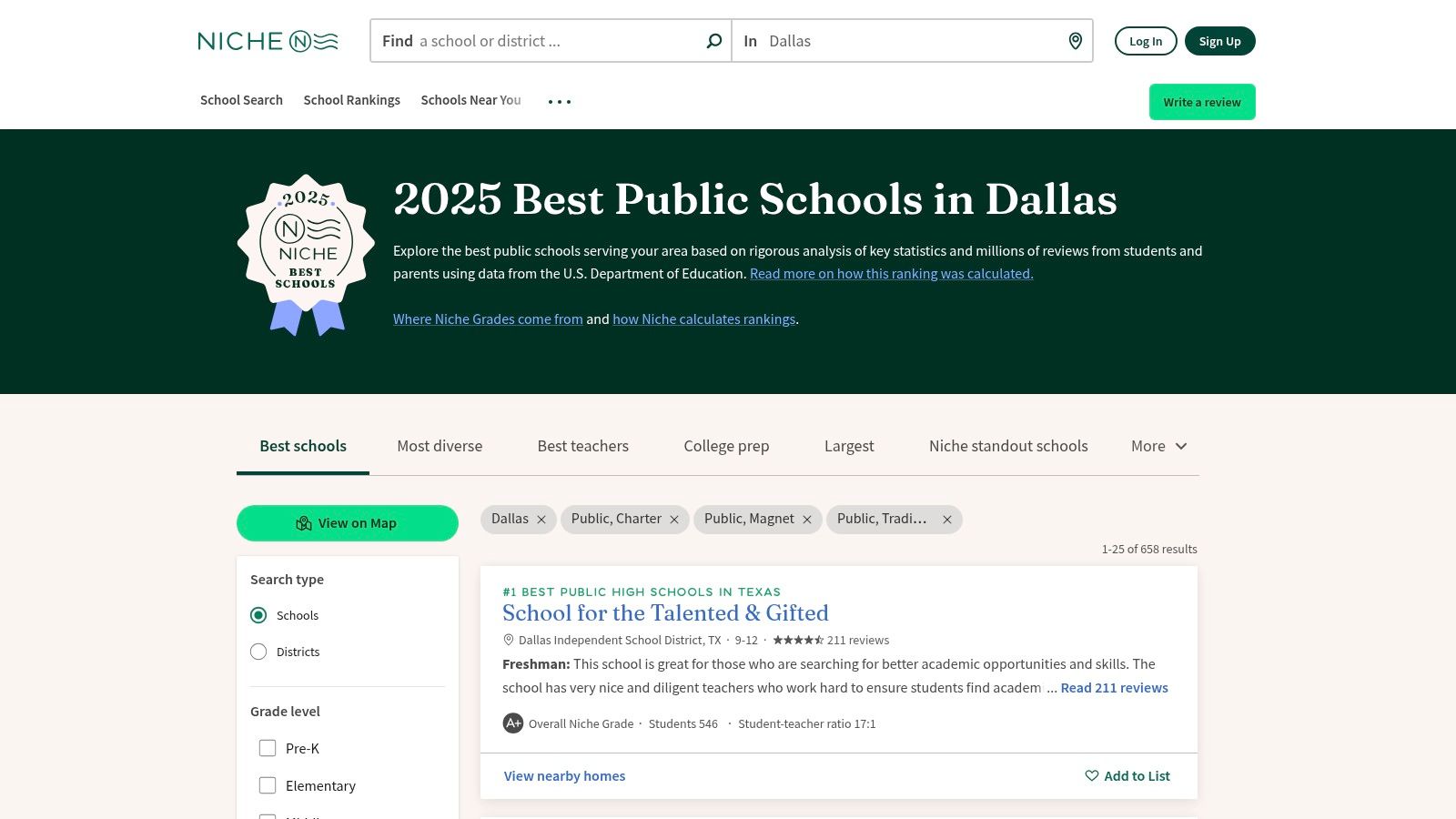Open the Read 211 reviews link

1113,687
